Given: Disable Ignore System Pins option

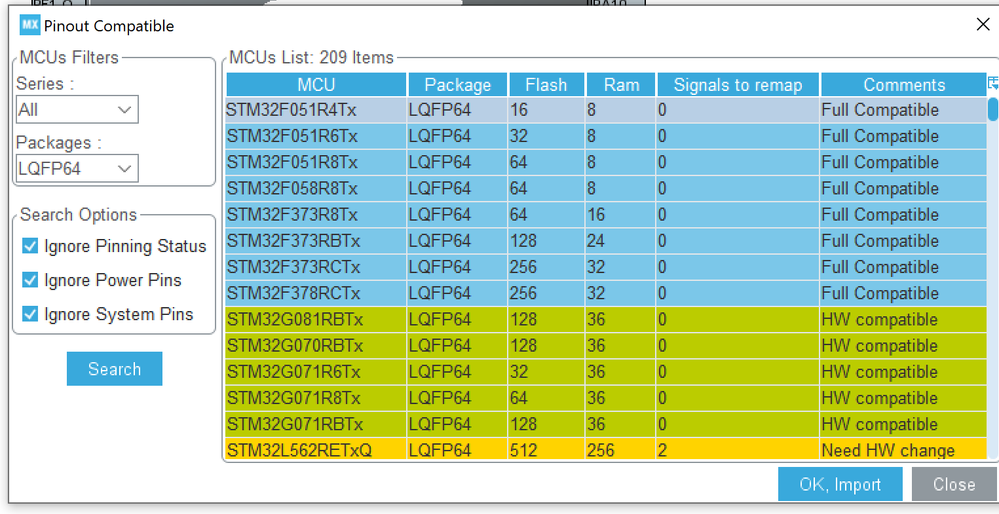Looking at the screenshot, I should click(30, 314).
